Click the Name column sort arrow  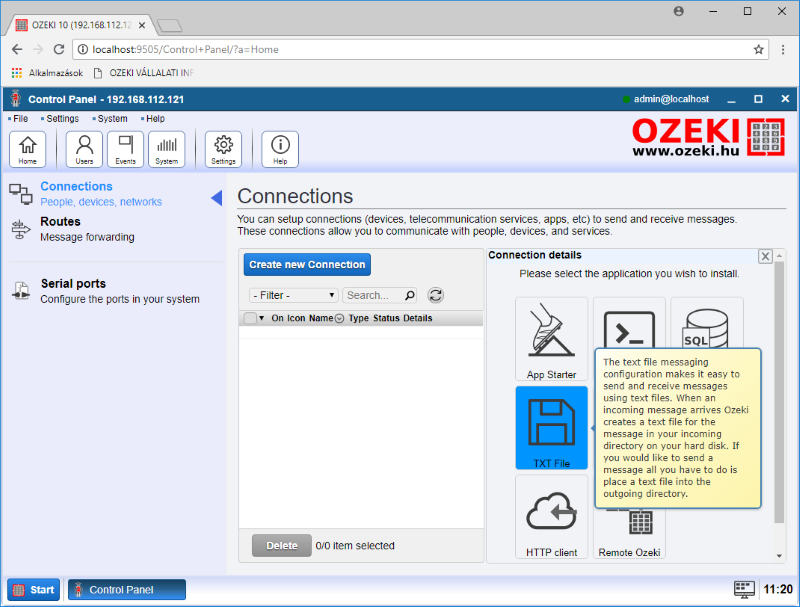pos(339,318)
